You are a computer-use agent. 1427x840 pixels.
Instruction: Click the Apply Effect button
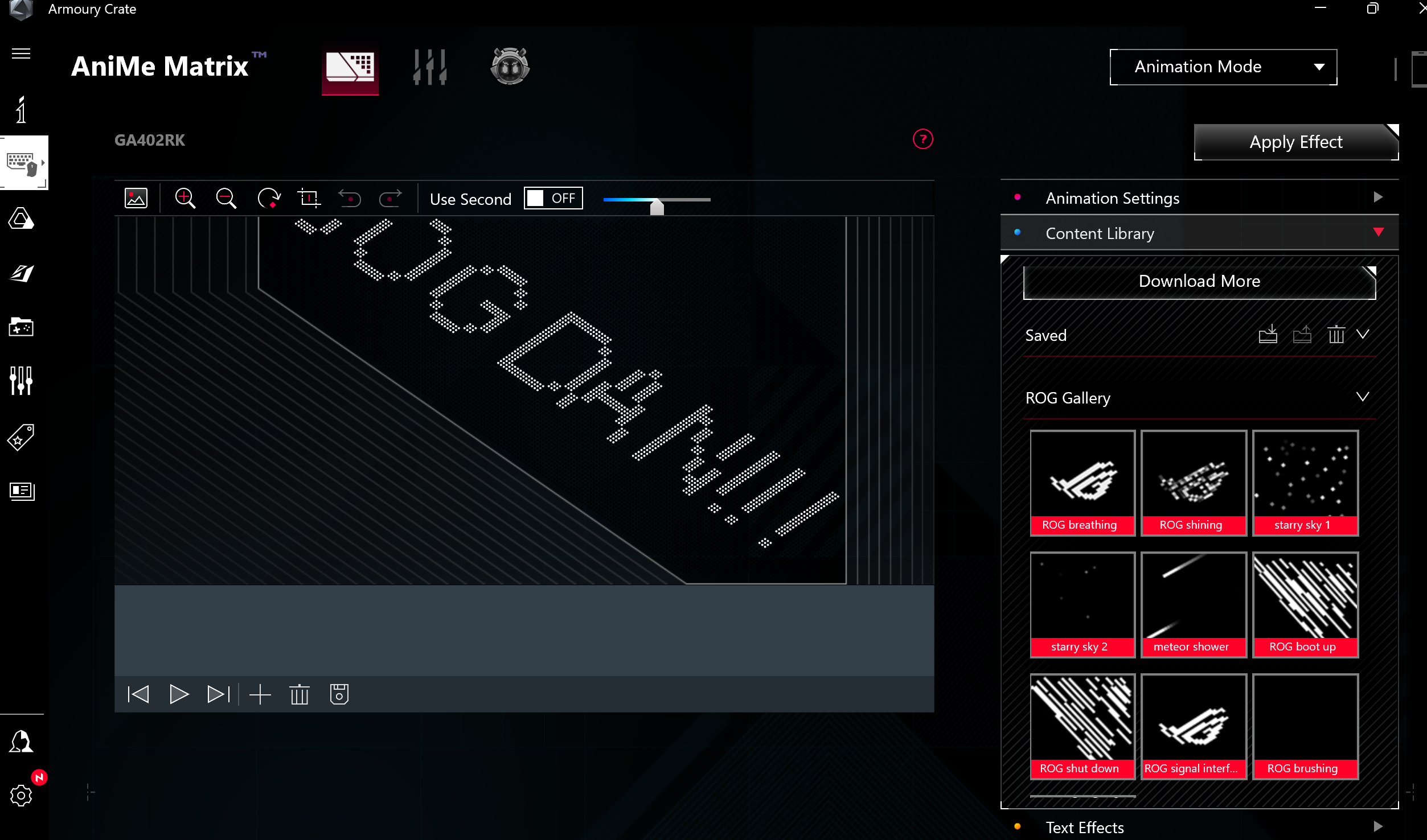tap(1295, 142)
